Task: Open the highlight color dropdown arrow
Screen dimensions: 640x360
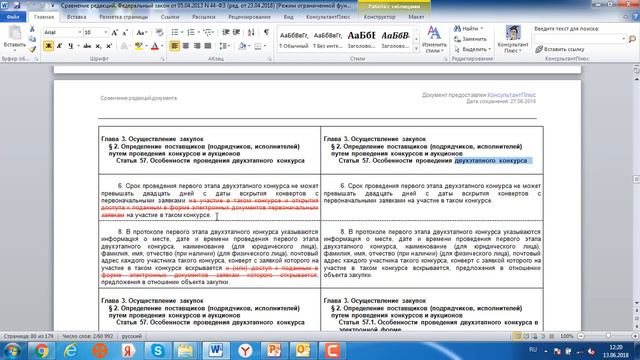Action: tap(146, 46)
